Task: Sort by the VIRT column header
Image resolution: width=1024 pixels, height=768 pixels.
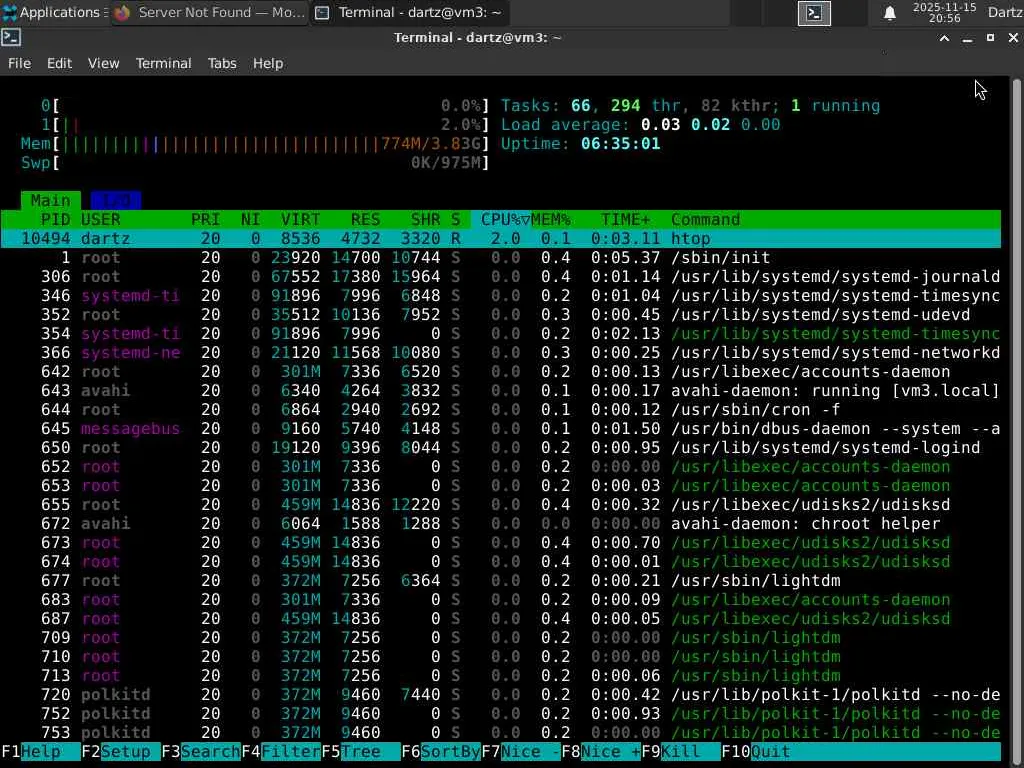Action: pos(300,219)
